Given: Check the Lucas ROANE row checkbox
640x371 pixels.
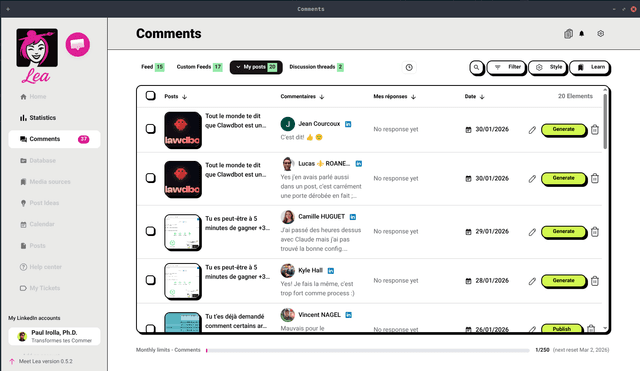Looking at the screenshot, I should pyautogui.click(x=151, y=178).
